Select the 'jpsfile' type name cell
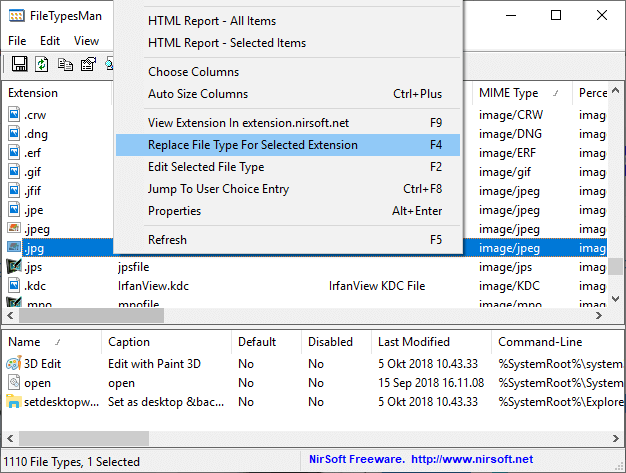Image resolution: width=626 pixels, height=473 pixels. click(133, 267)
